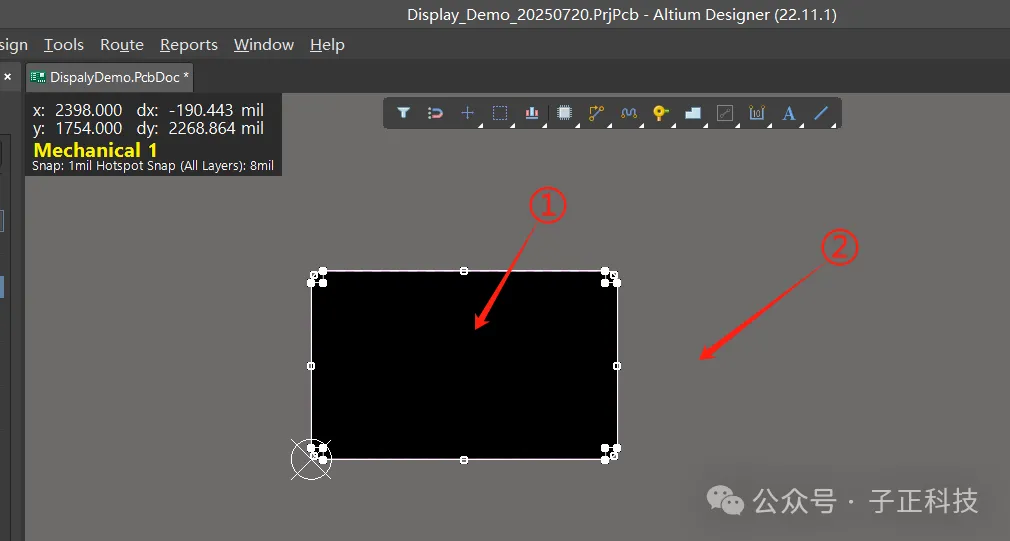
Task: Select the keepout track box icon
Action: [725, 113]
